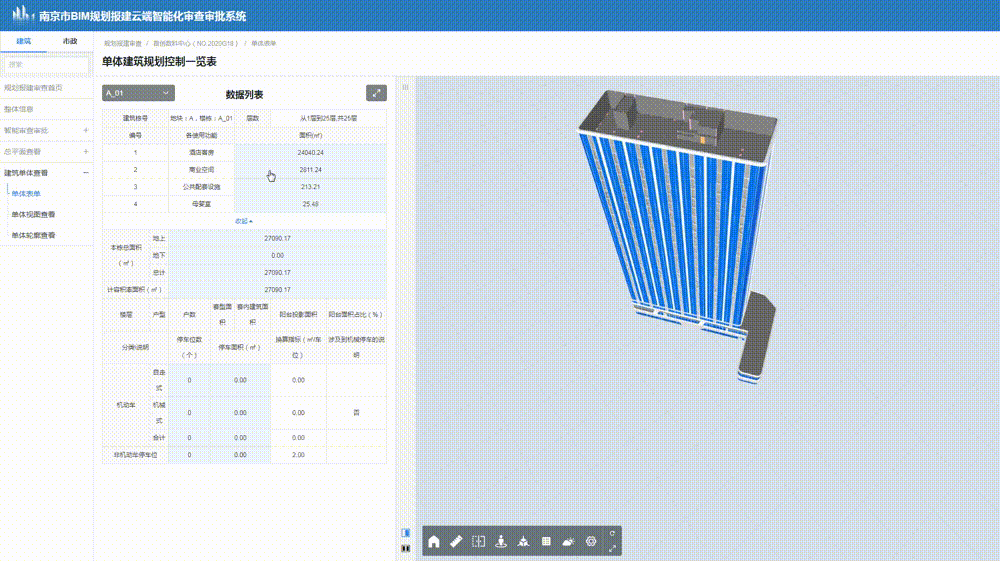Click the single-panel layout icon
1000x561 pixels.
pos(406,533)
